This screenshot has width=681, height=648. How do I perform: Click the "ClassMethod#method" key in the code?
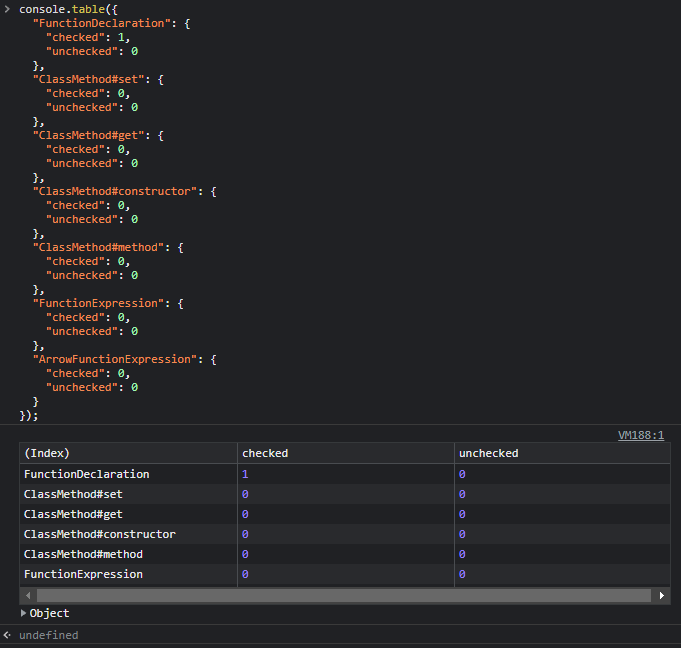pos(98,247)
